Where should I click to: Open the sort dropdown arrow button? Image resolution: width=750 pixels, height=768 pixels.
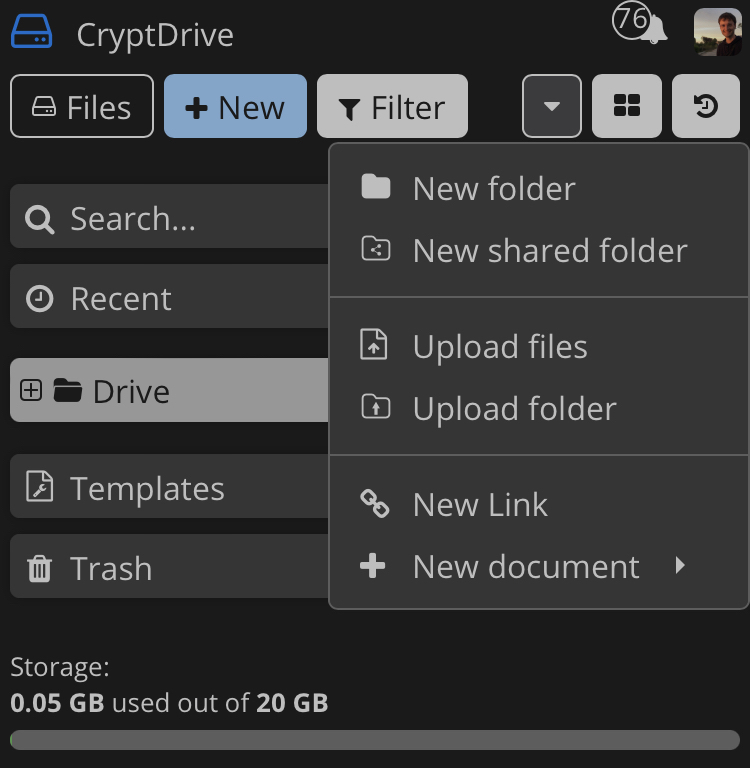(x=552, y=106)
